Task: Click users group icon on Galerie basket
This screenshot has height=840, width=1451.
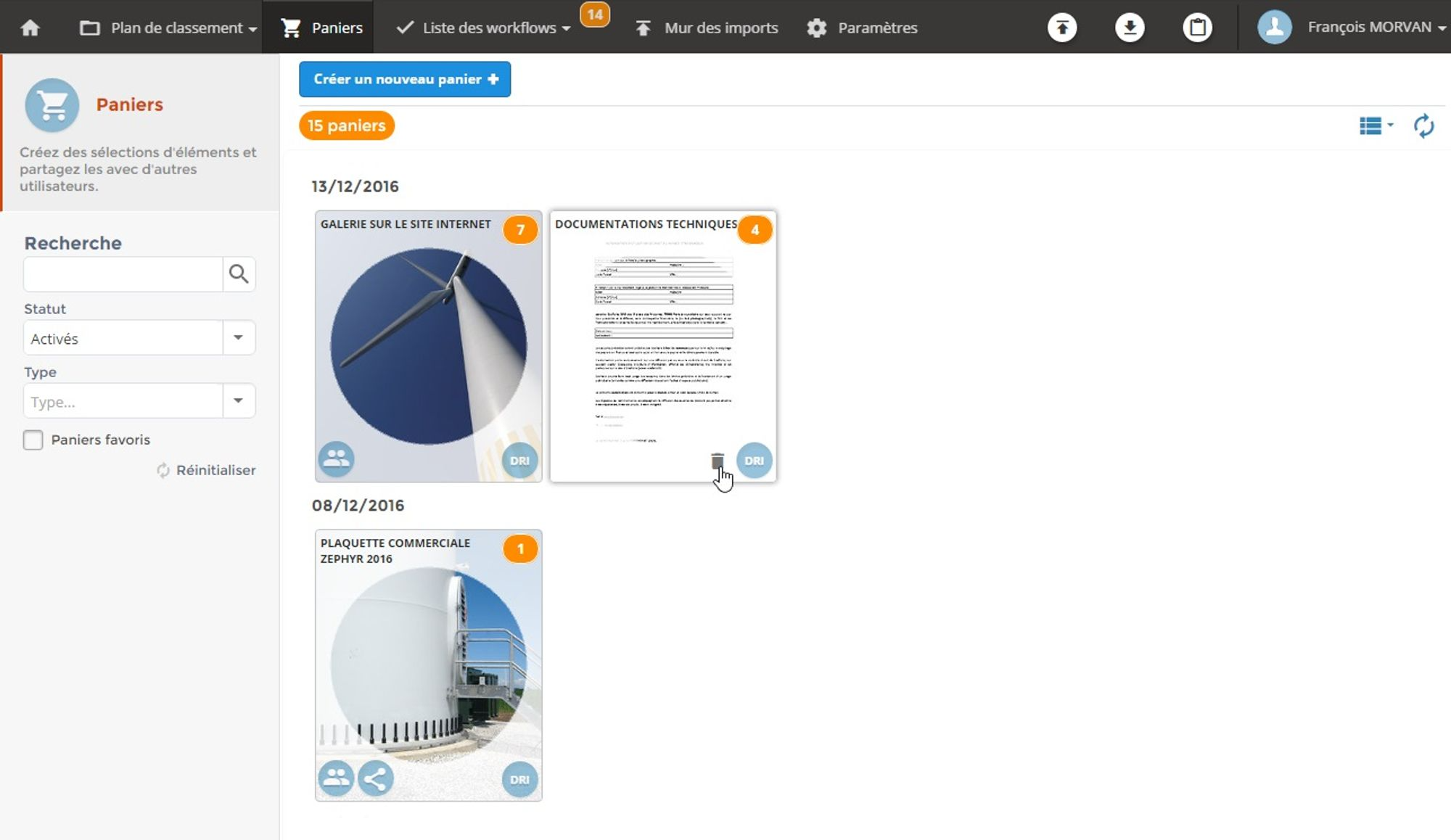Action: (336, 458)
